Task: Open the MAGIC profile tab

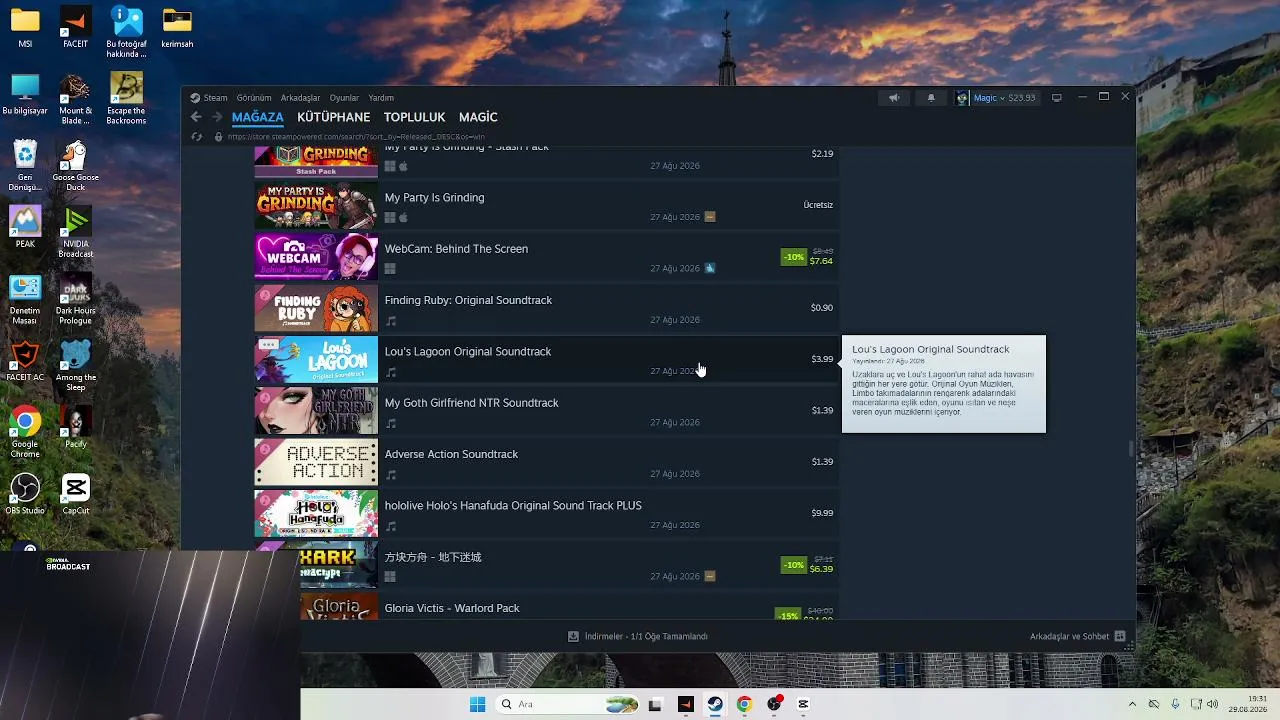Action: [478, 117]
